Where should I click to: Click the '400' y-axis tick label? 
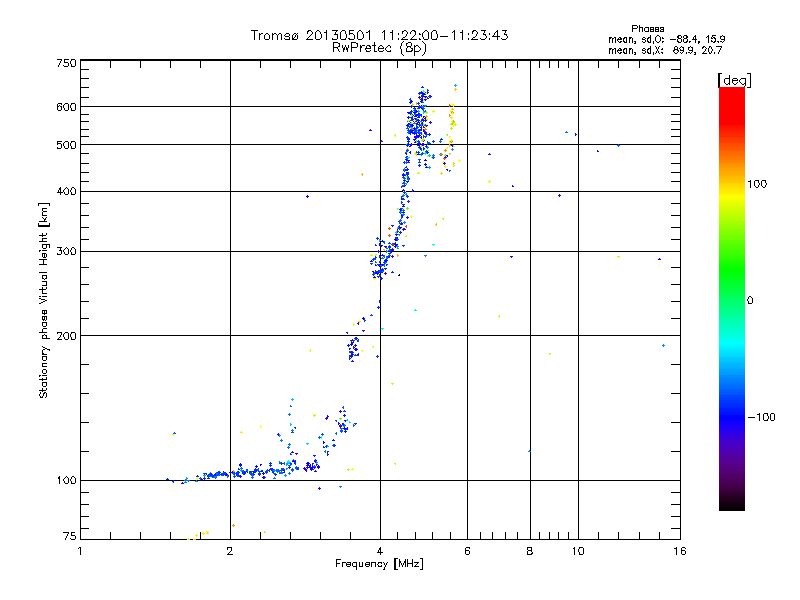tap(66, 192)
